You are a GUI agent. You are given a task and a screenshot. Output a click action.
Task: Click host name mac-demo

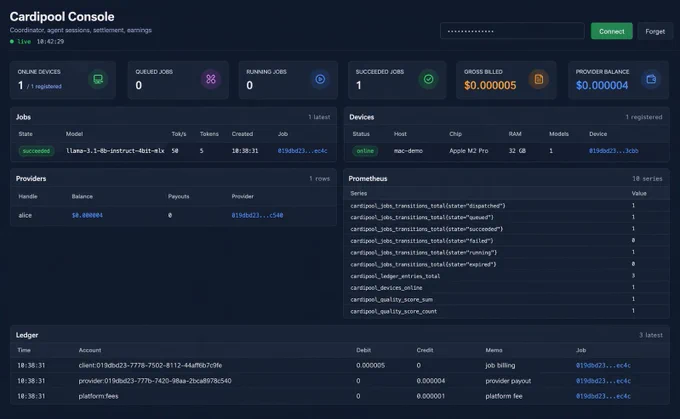click(x=408, y=151)
